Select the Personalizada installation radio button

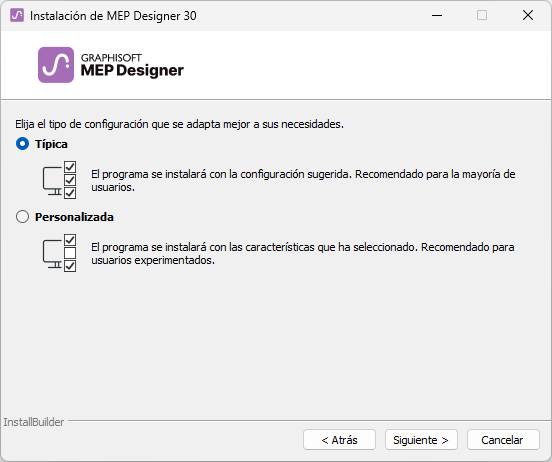click(x=23, y=217)
